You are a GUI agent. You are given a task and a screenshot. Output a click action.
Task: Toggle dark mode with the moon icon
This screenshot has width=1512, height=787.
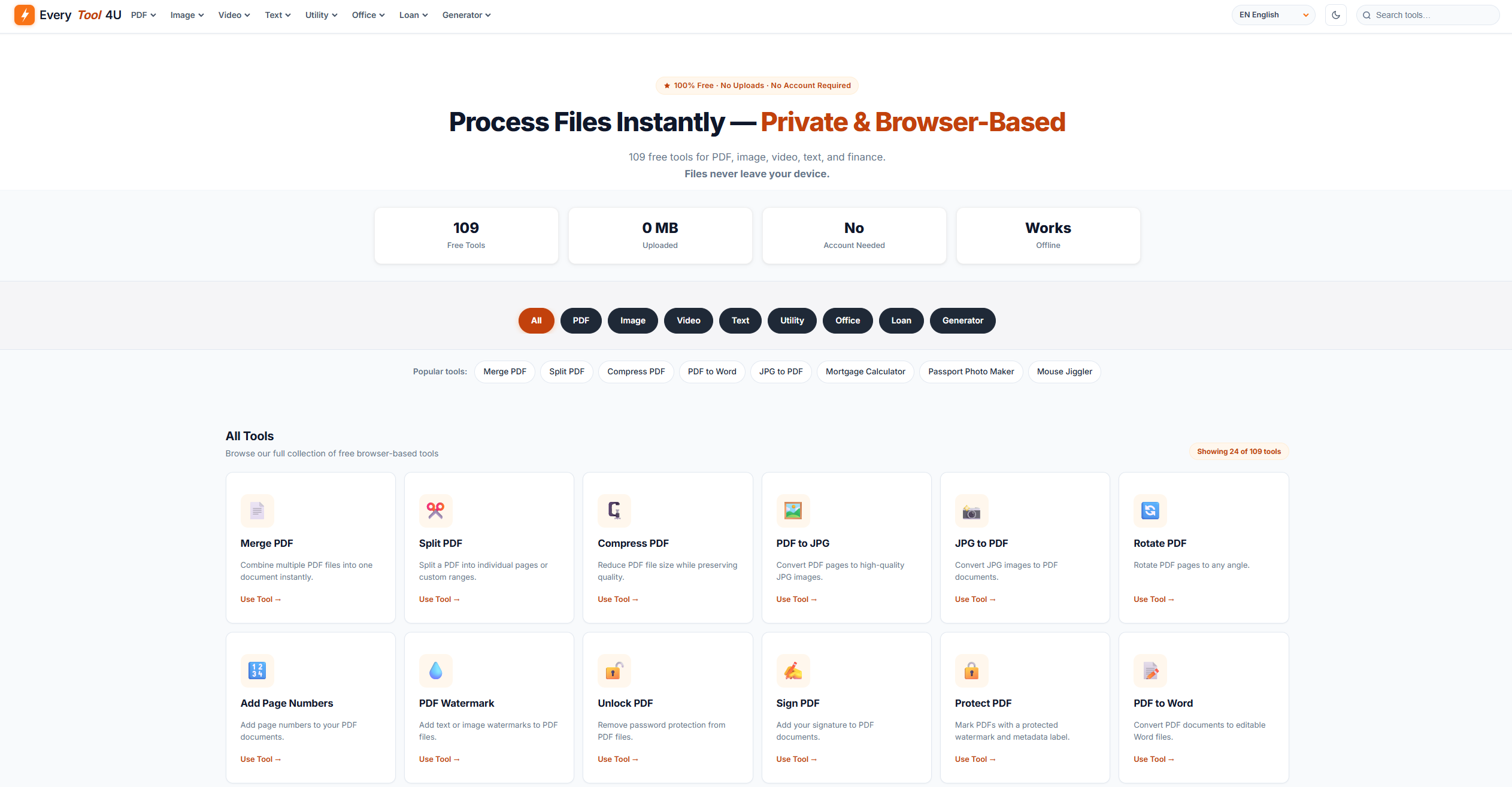pos(1336,15)
